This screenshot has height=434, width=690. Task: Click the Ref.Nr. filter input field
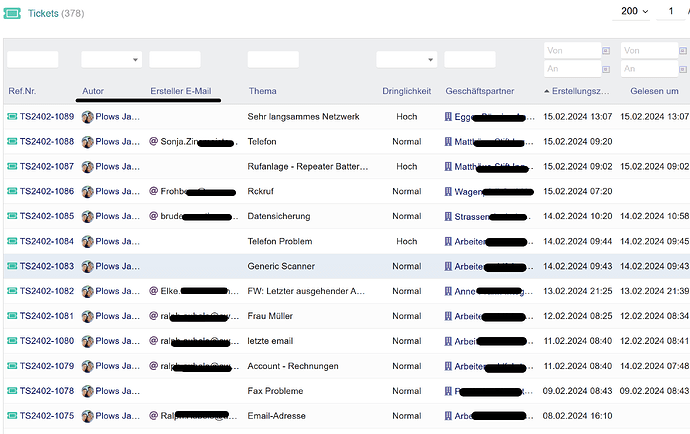33,60
